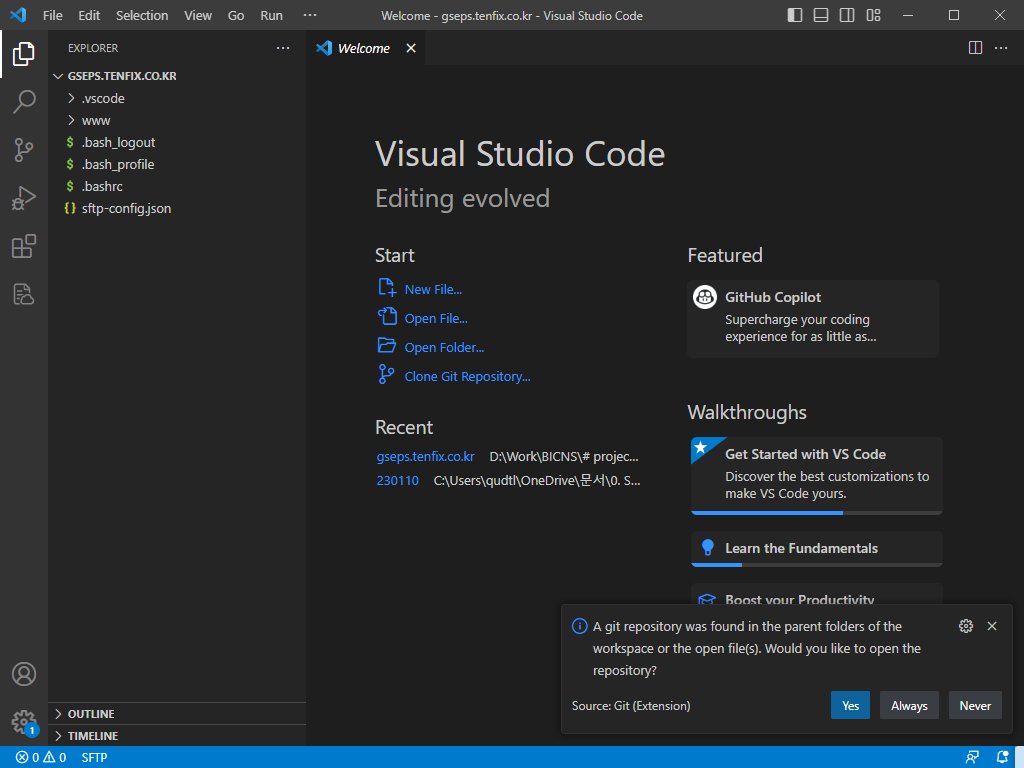Open the Selection menu
This screenshot has width=1024, height=768.
tap(142, 15)
